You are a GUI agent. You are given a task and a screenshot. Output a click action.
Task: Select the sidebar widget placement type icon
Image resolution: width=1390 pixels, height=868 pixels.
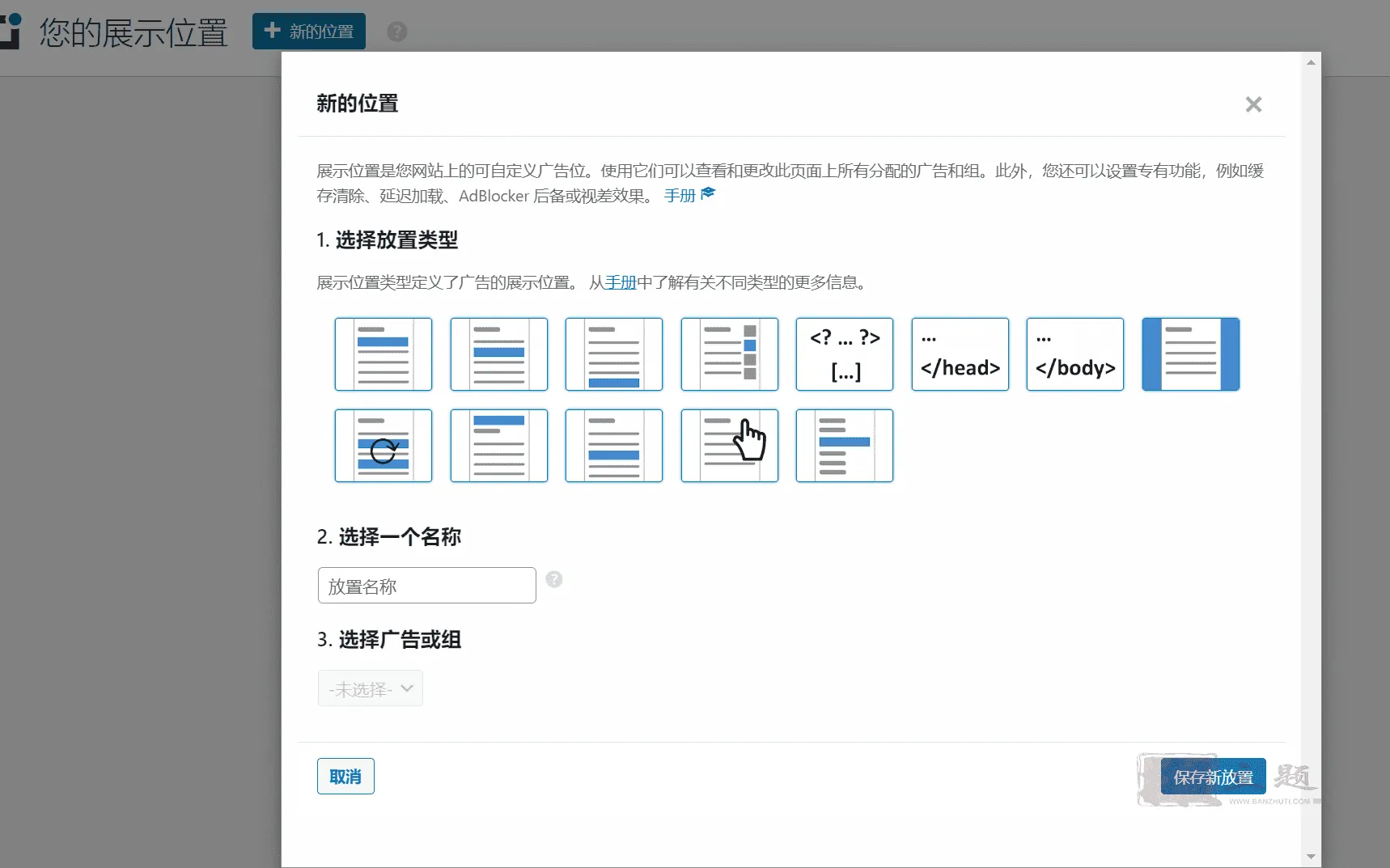[730, 354]
